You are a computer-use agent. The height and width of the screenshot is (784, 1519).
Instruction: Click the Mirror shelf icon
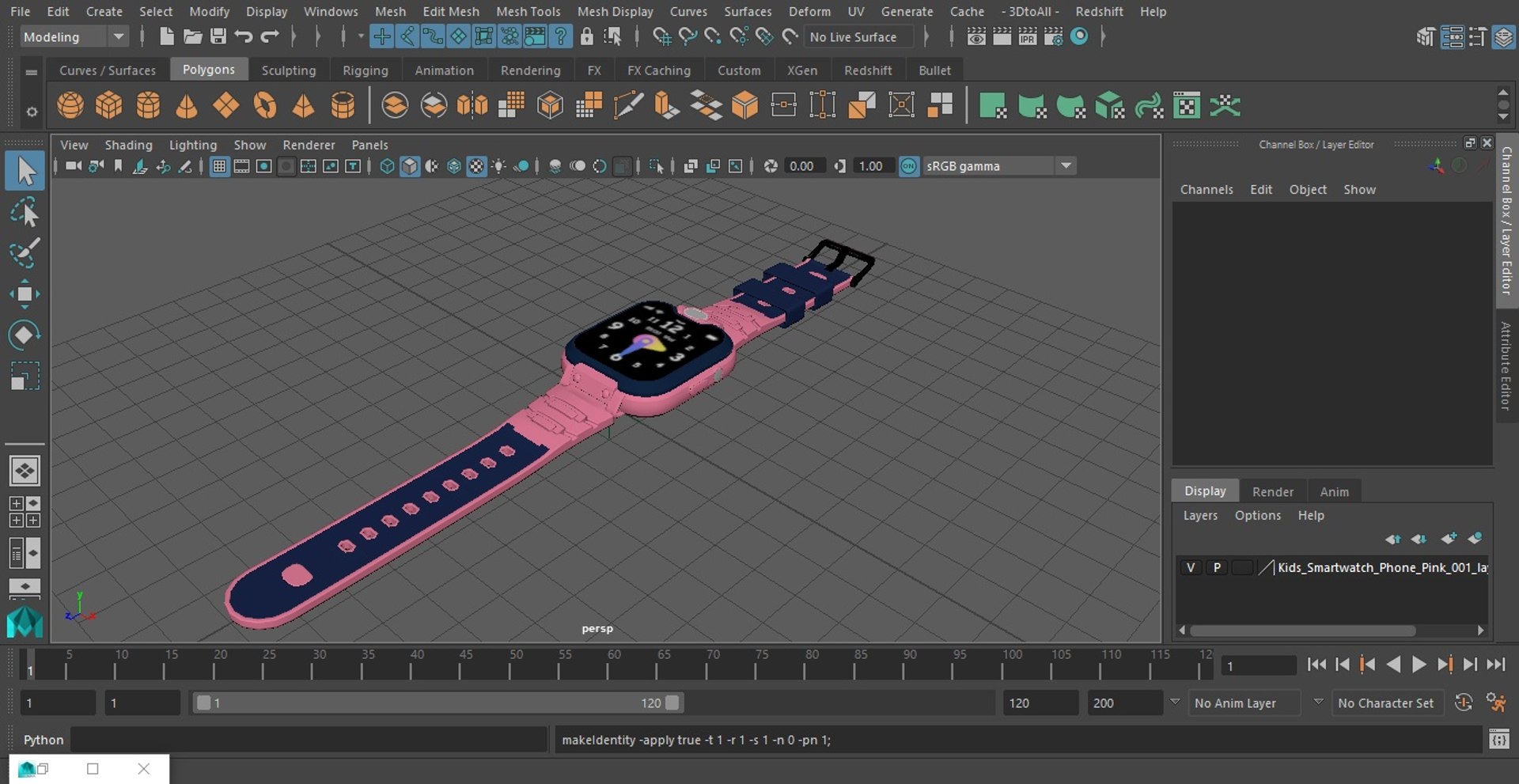tap(472, 105)
